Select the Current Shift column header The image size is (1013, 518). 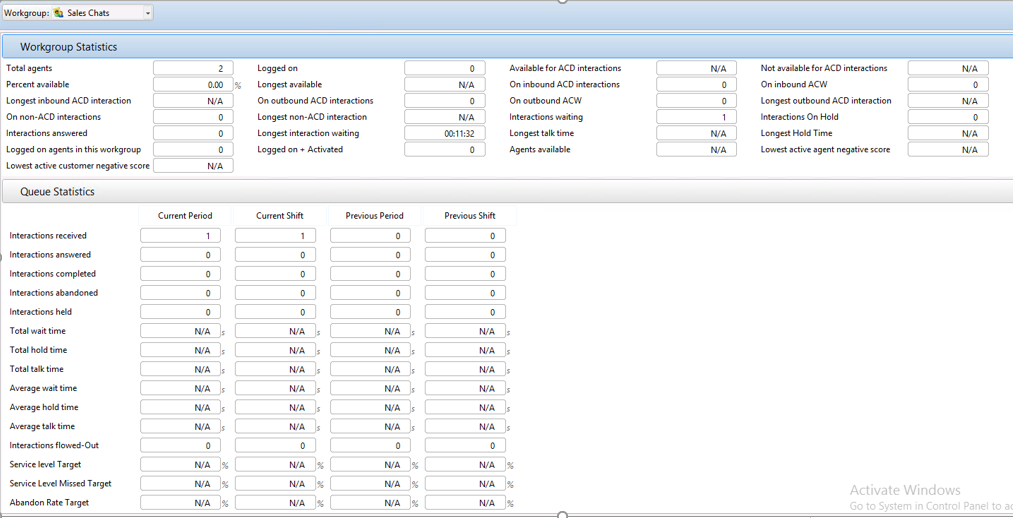[280, 216]
